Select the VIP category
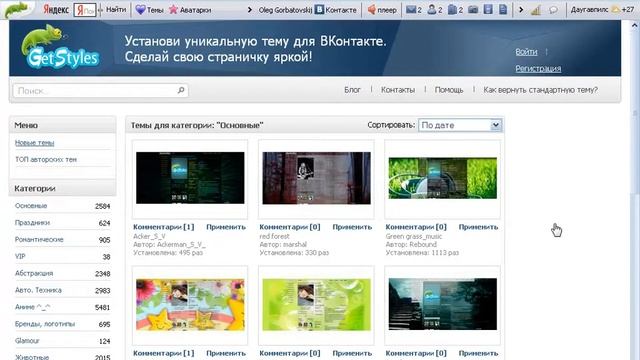Viewport: 640px width, 360px height. pos(20,256)
